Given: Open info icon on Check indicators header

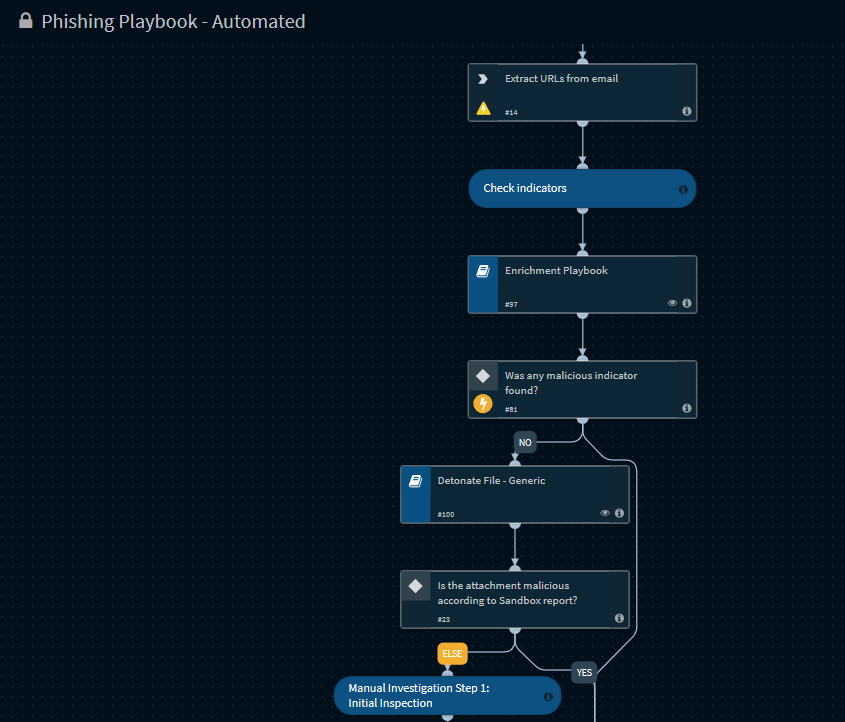Looking at the screenshot, I should (683, 189).
